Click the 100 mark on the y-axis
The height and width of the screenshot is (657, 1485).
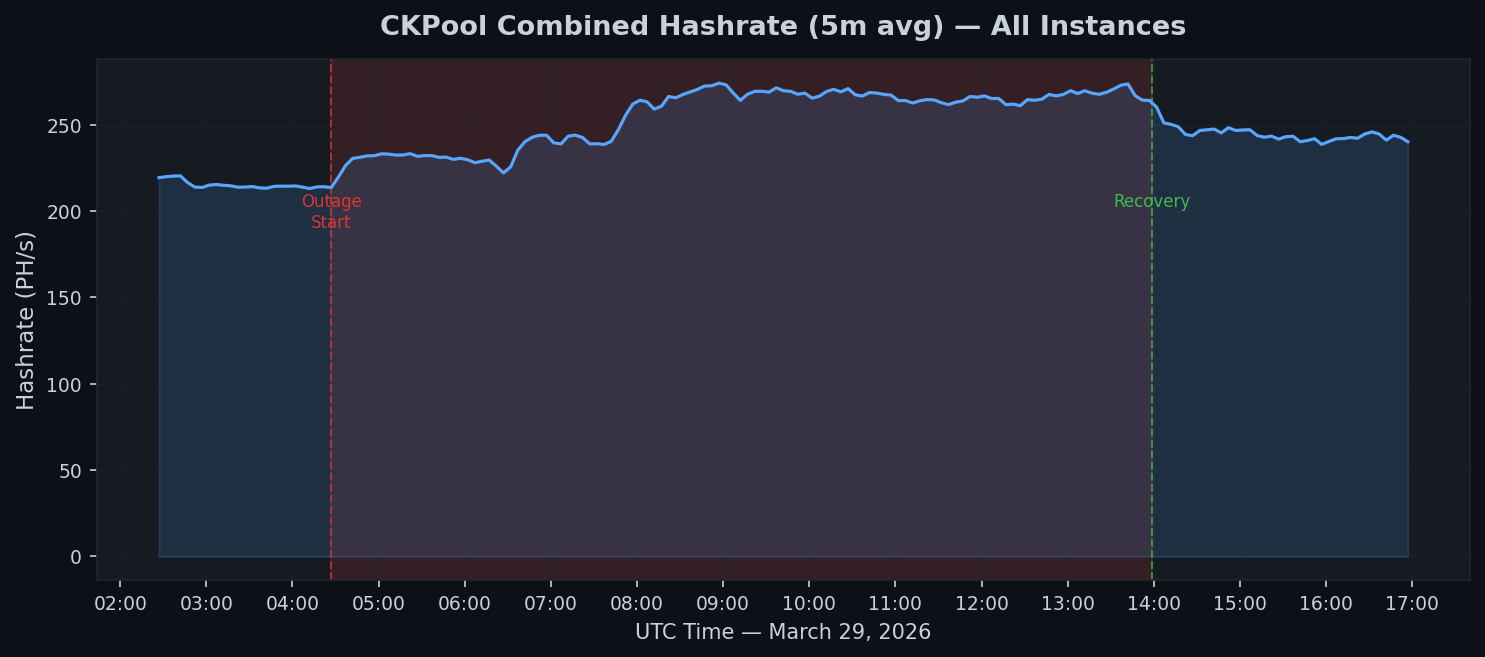64,384
